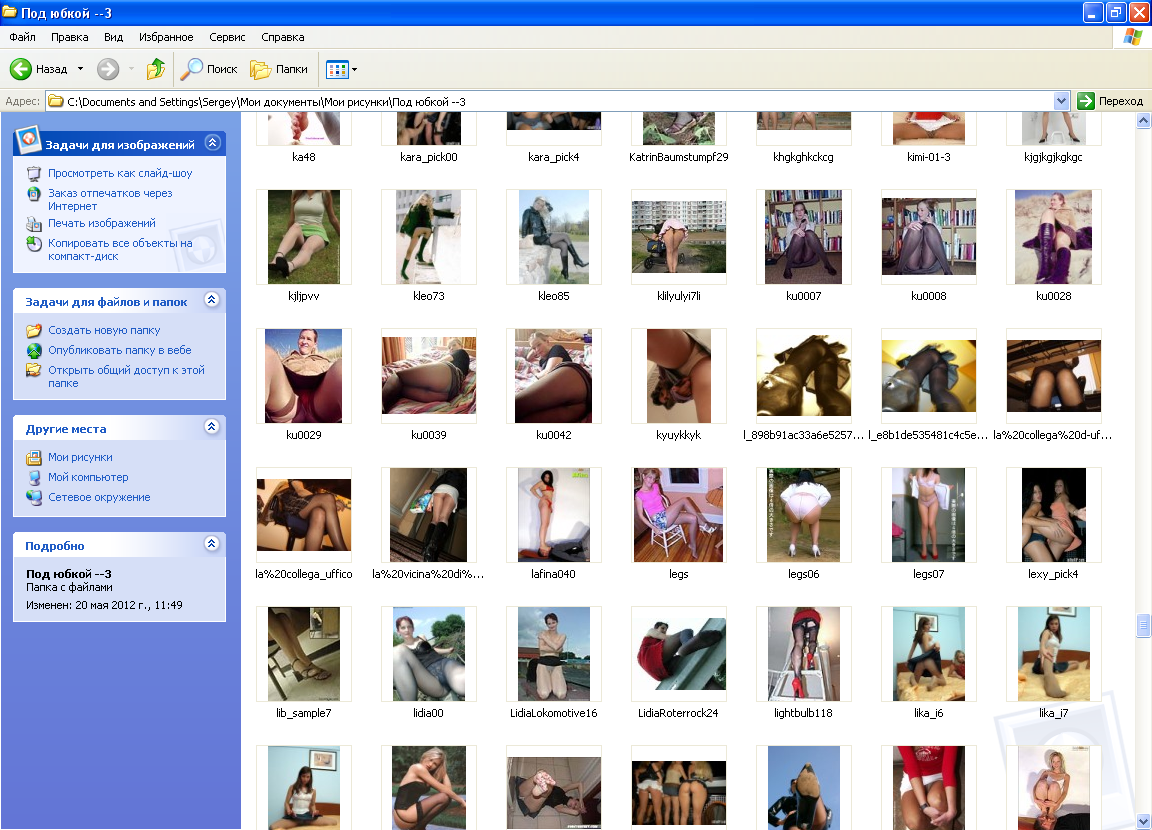
Task: Click the CD icon beside Копировать все объекты
Action: point(34,244)
